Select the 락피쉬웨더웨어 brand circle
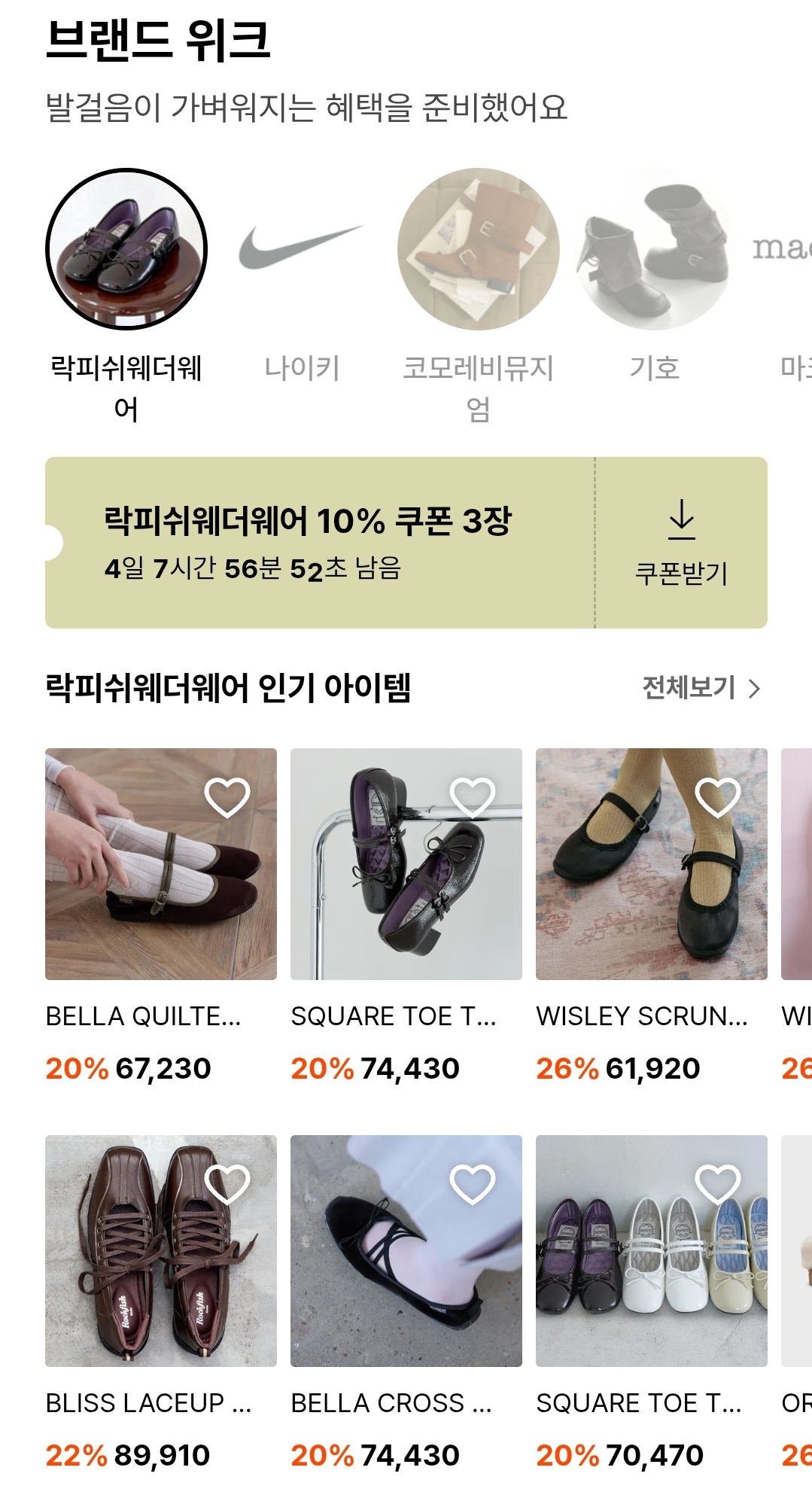812x1510 pixels. coord(126,249)
